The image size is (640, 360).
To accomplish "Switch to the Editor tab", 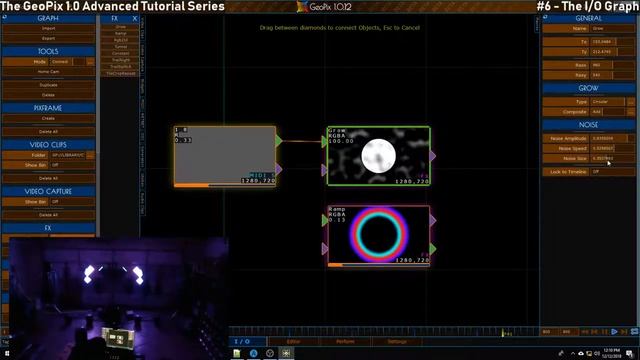I will 293,341.
